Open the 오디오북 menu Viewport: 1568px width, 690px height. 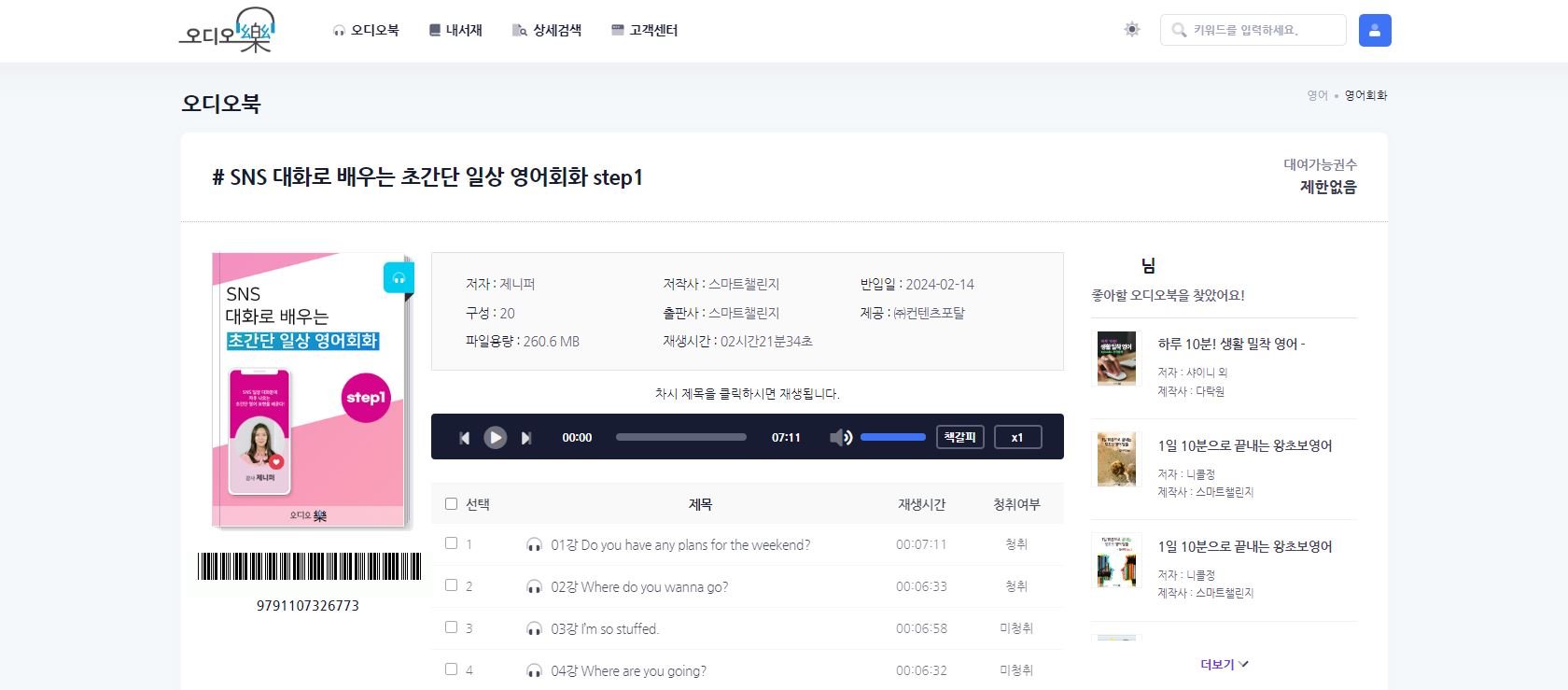click(x=366, y=31)
